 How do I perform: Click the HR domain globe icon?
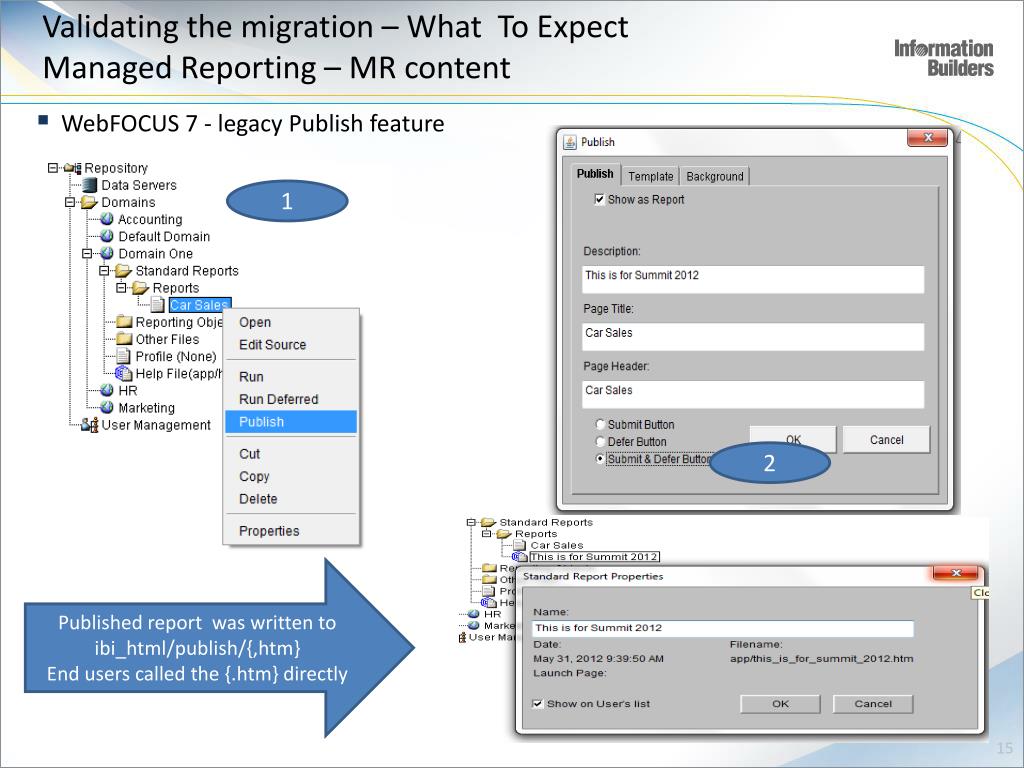coord(107,390)
